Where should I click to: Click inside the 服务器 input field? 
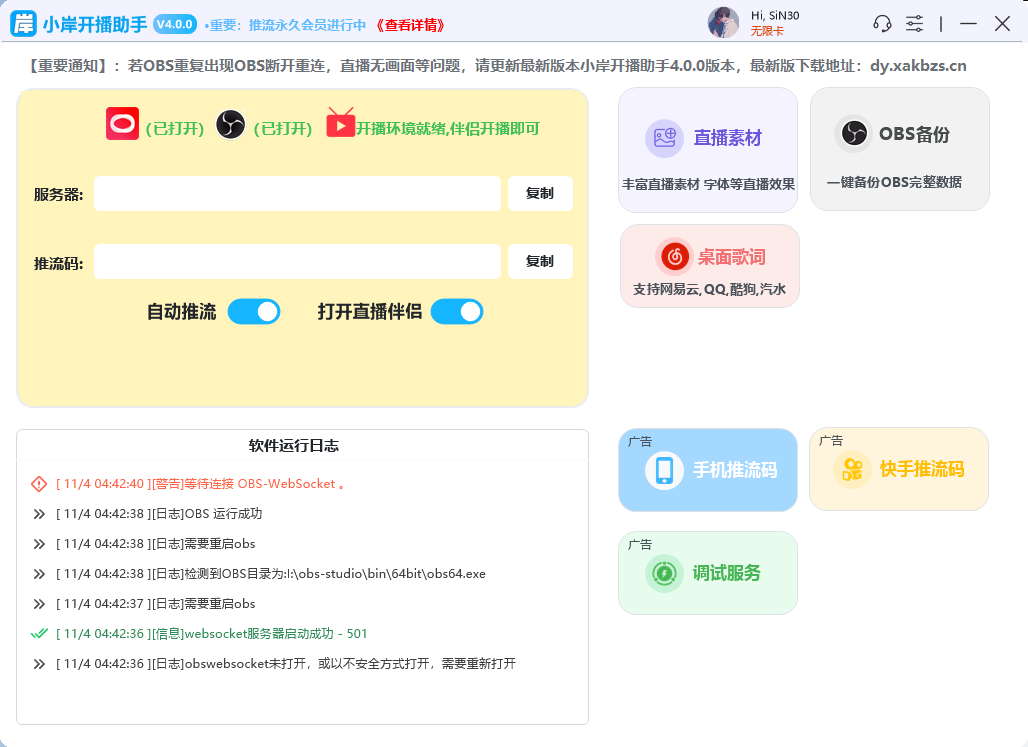(297, 194)
